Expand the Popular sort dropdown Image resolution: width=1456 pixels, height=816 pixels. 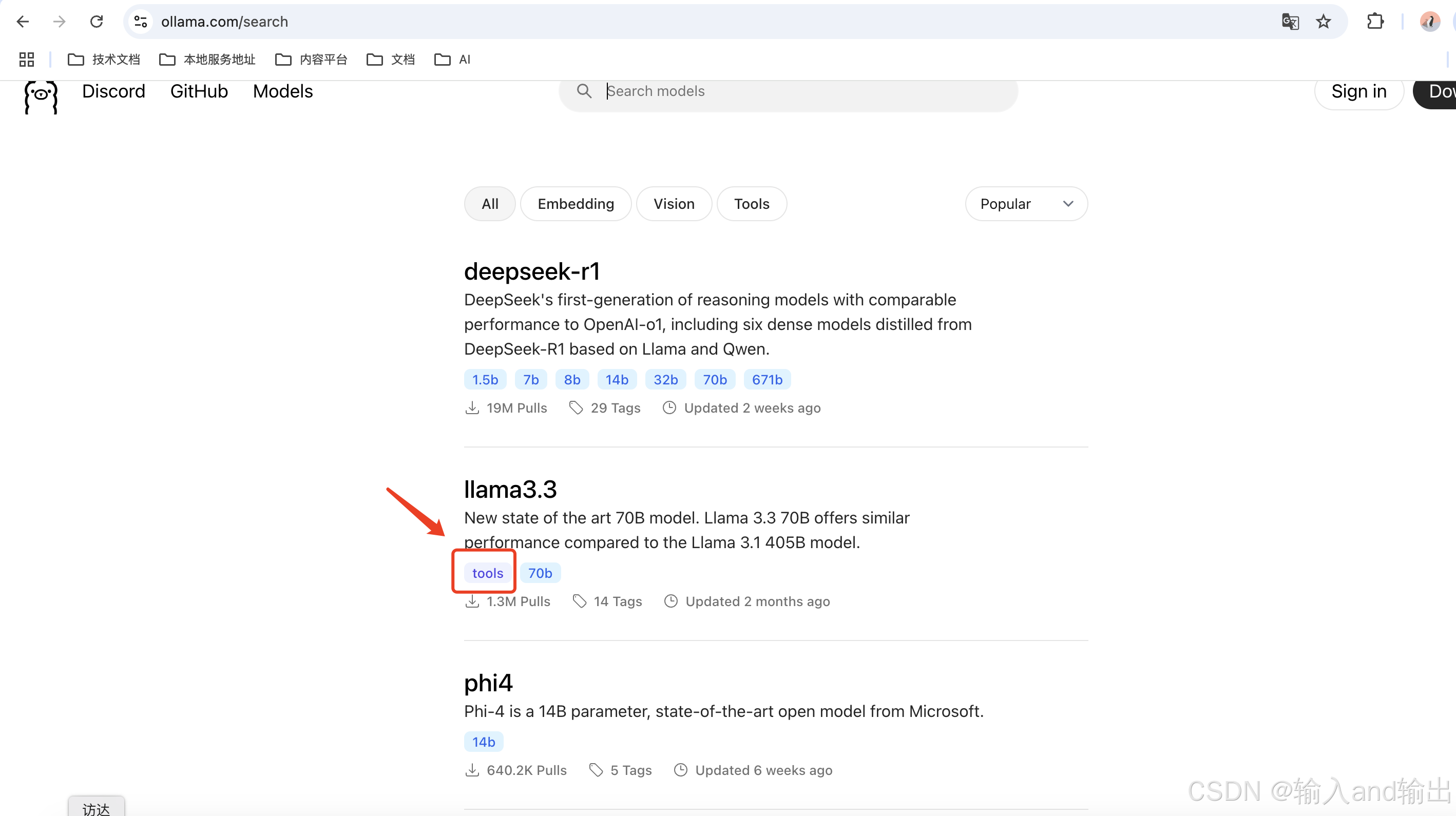click(x=1026, y=204)
